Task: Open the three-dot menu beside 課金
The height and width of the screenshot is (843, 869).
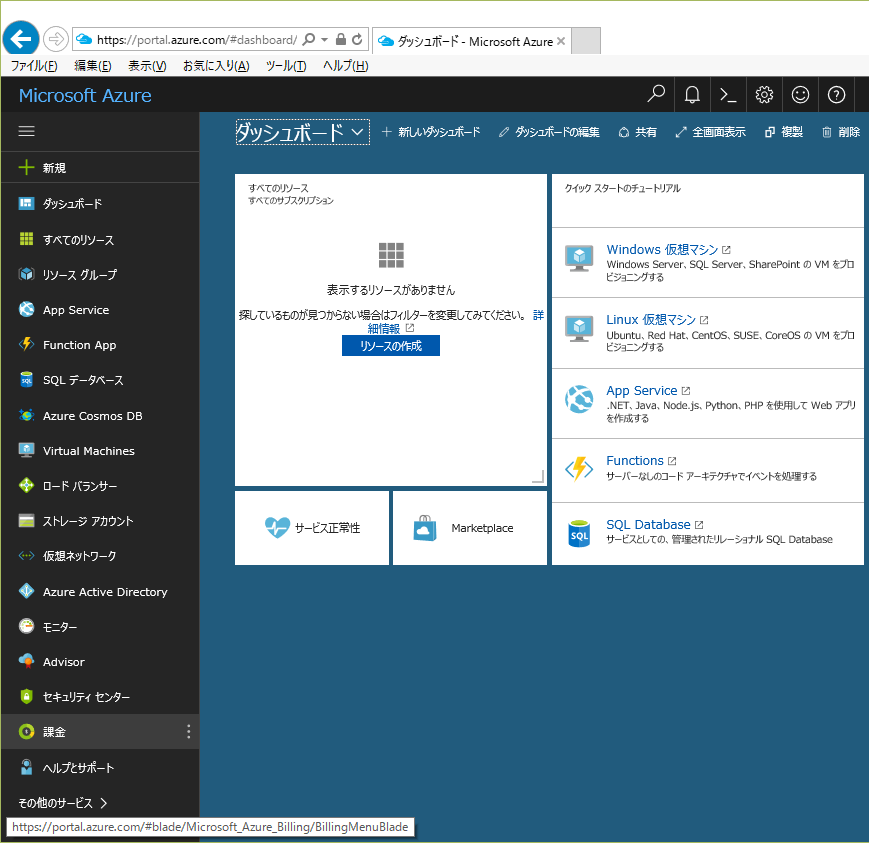Action: pos(188,732)
